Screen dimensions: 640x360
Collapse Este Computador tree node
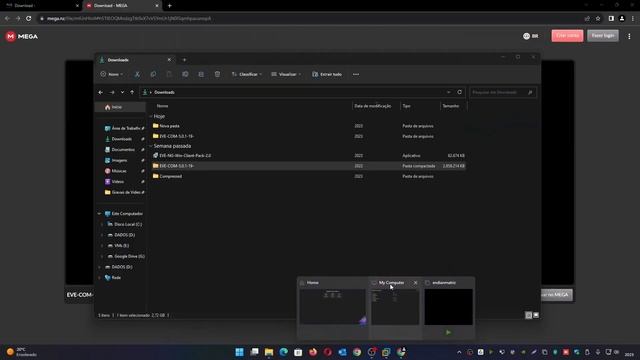(99, 213)
